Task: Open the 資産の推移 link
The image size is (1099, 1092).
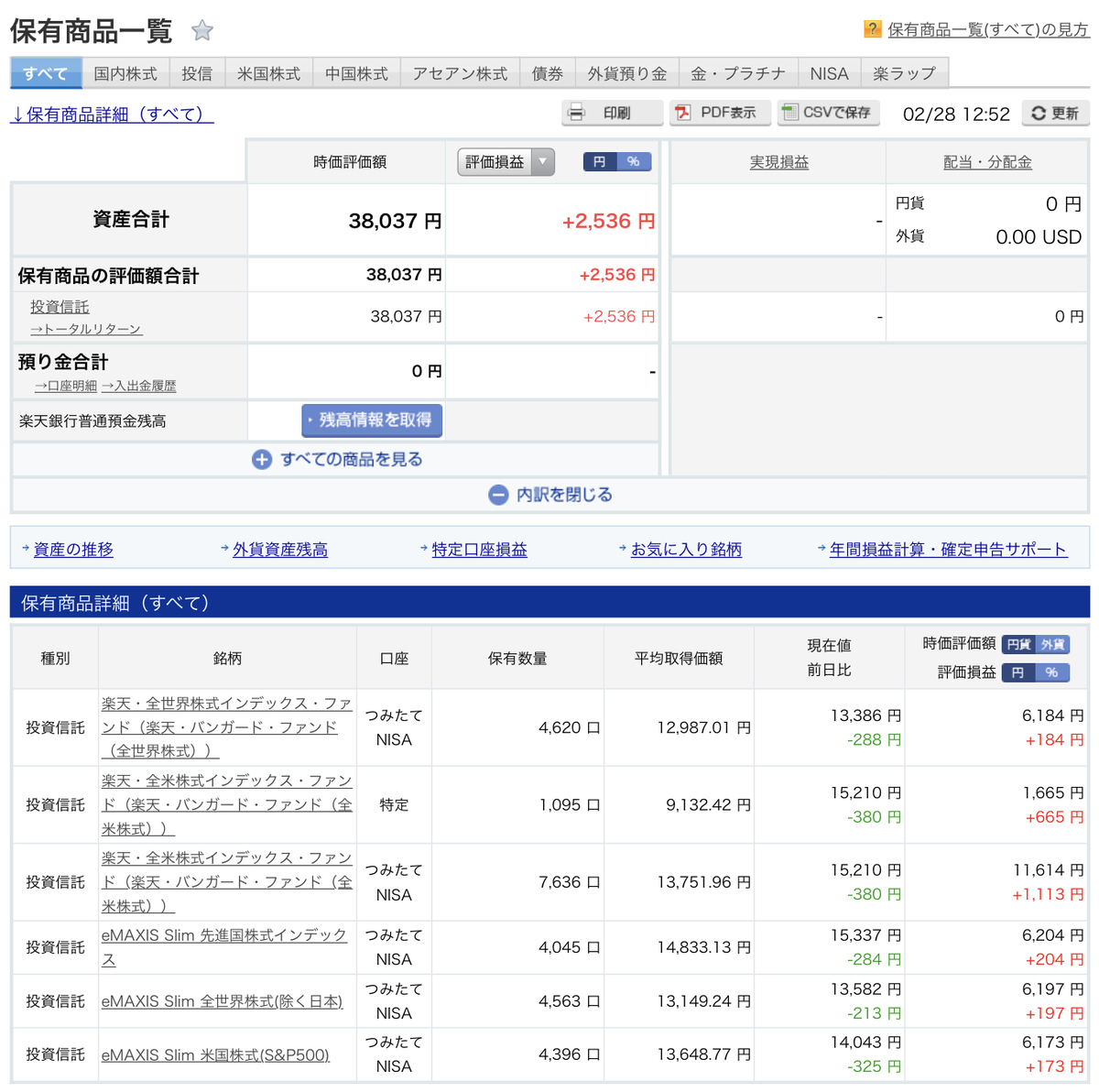Action: 73,550
